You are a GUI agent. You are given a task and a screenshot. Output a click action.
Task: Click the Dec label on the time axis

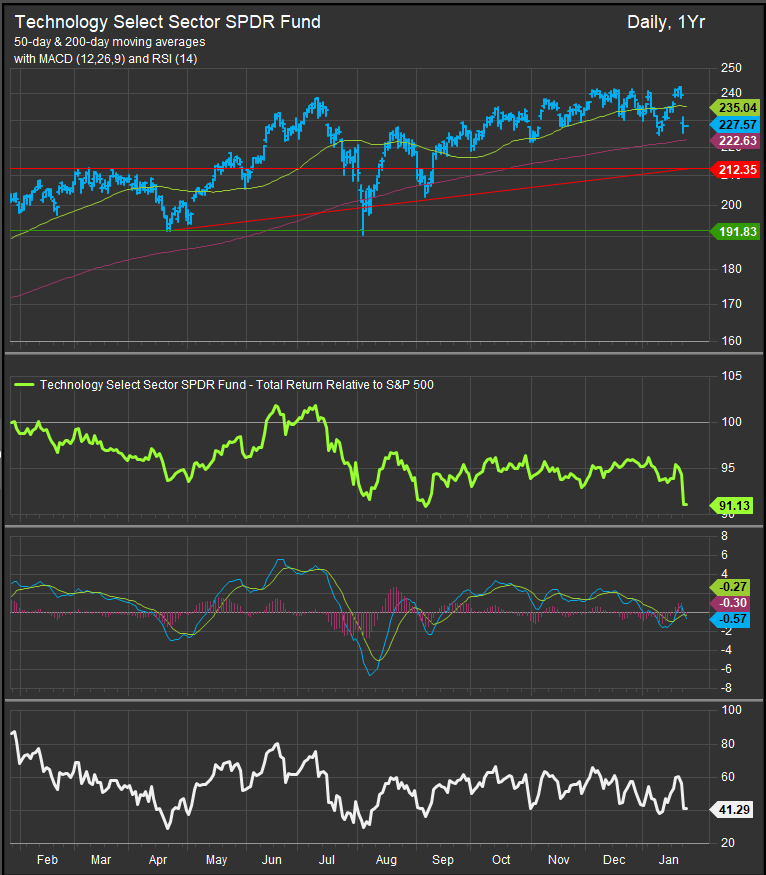coord(614,859)
